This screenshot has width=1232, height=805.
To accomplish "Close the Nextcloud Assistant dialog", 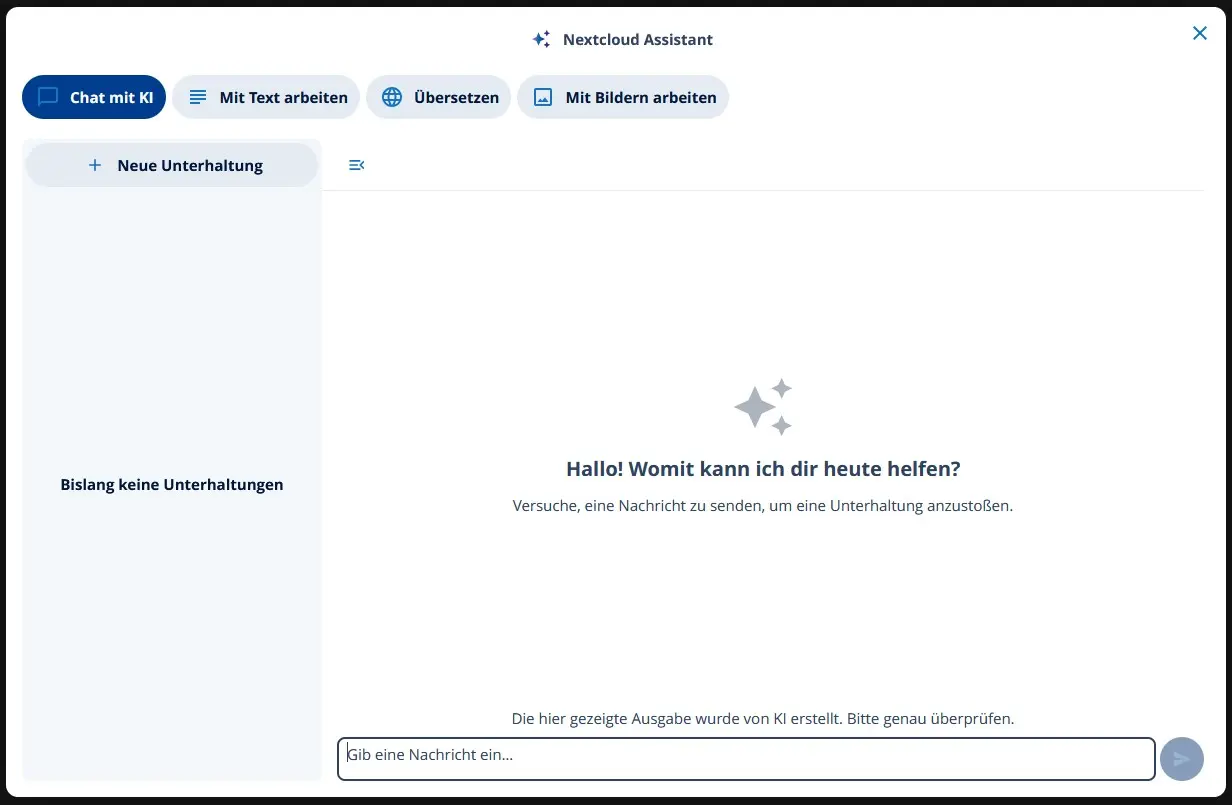I will pos(1199,32).
